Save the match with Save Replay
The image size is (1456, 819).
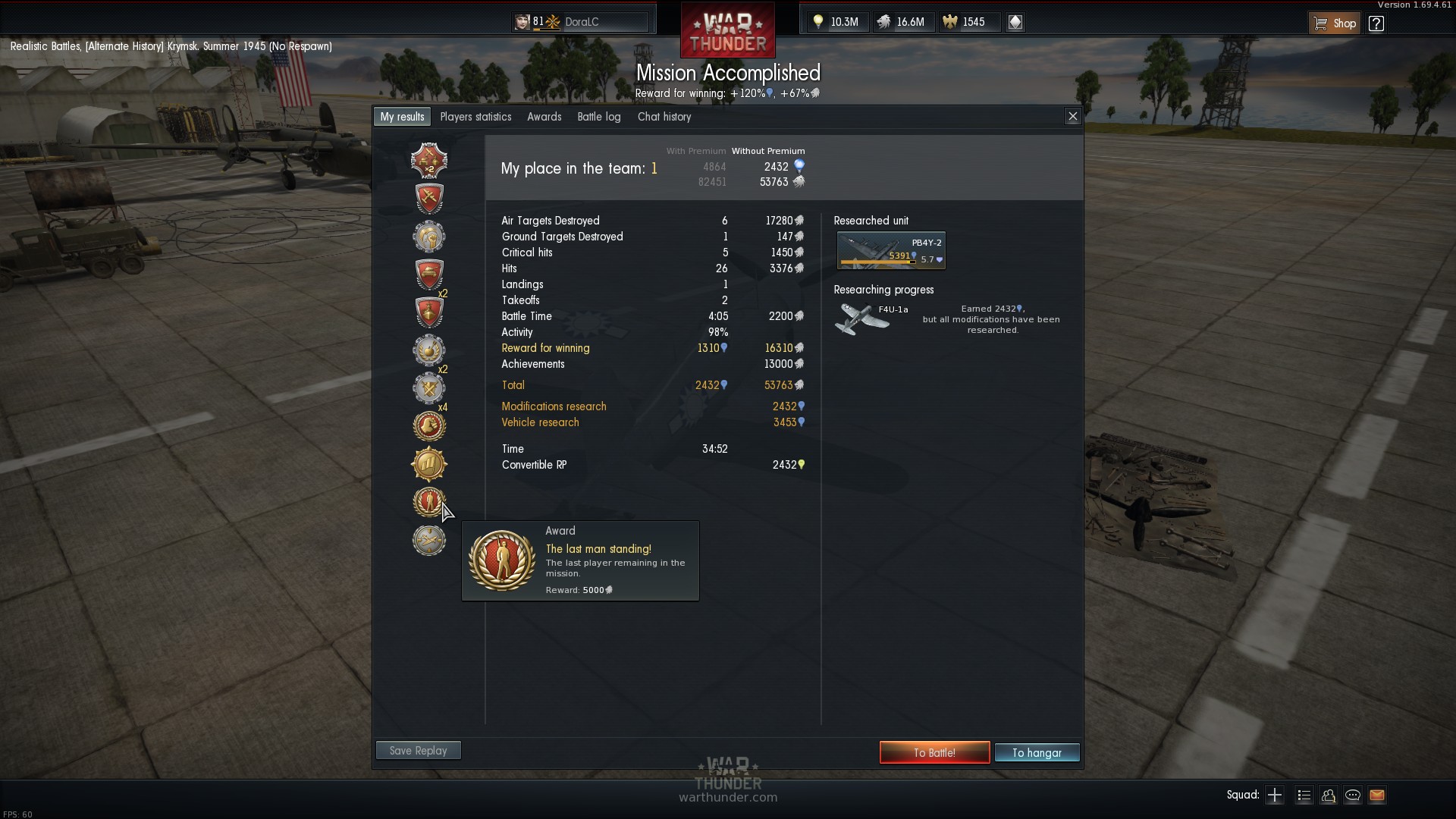pos(419,750)
